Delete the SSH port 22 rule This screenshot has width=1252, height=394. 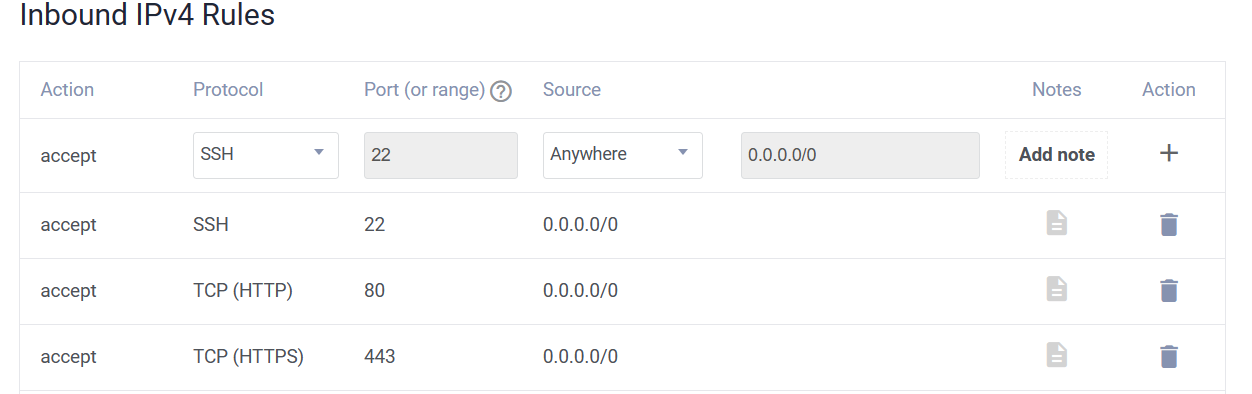(x=1168, y=224)
